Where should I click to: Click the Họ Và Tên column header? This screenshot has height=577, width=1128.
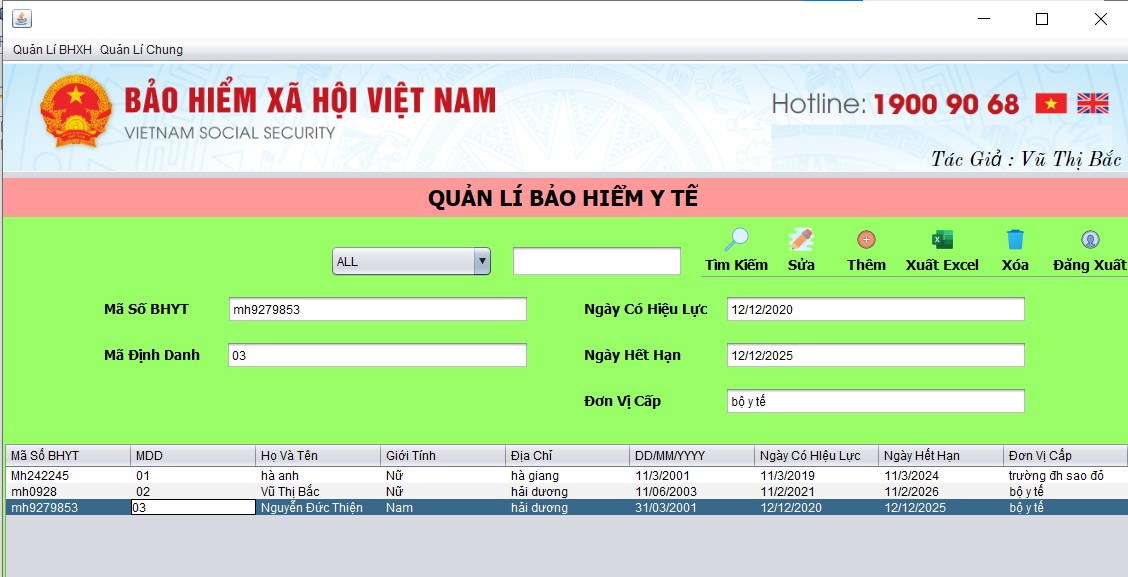[x=318, y=455]
